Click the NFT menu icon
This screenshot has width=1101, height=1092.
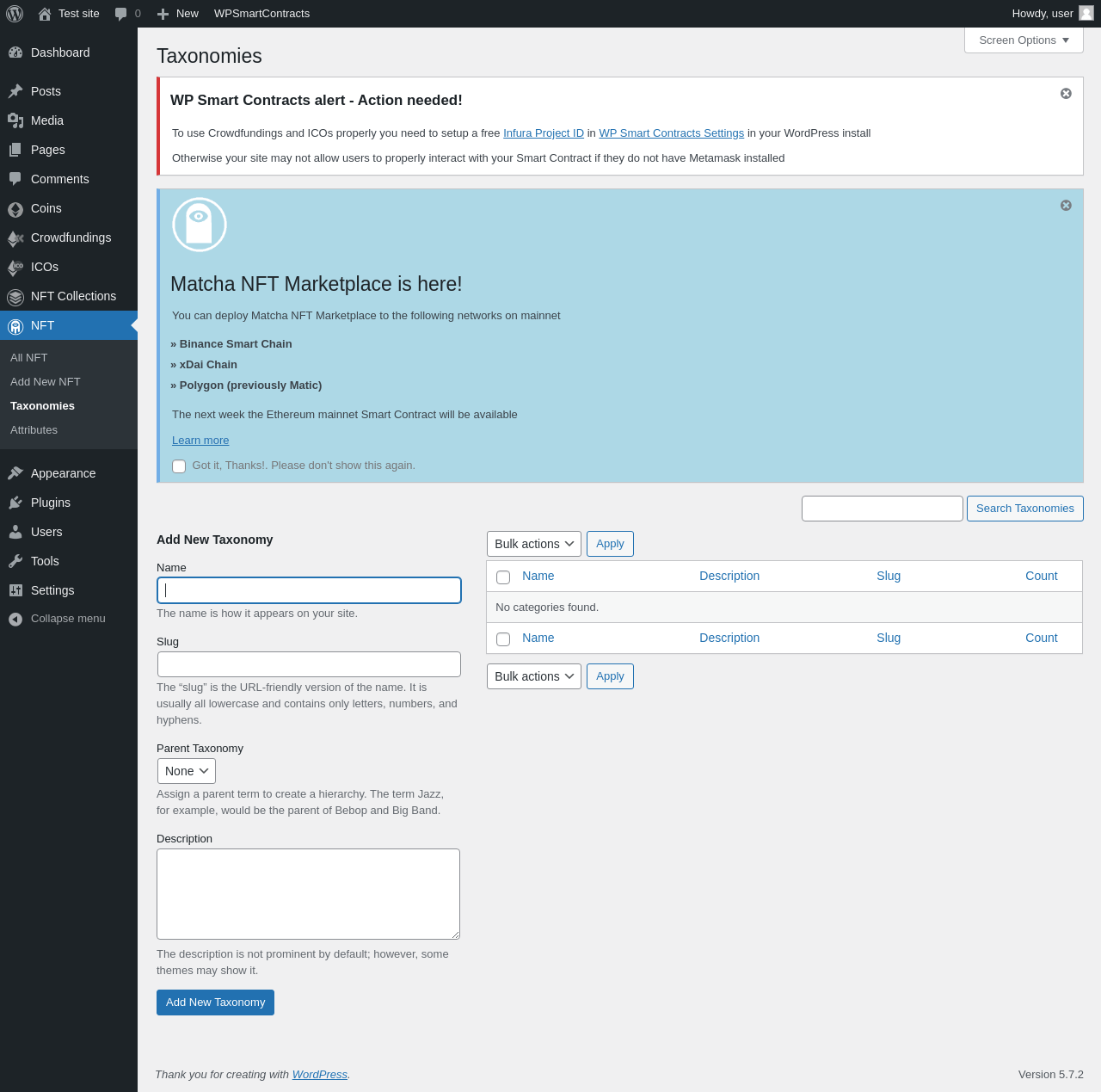15,326
